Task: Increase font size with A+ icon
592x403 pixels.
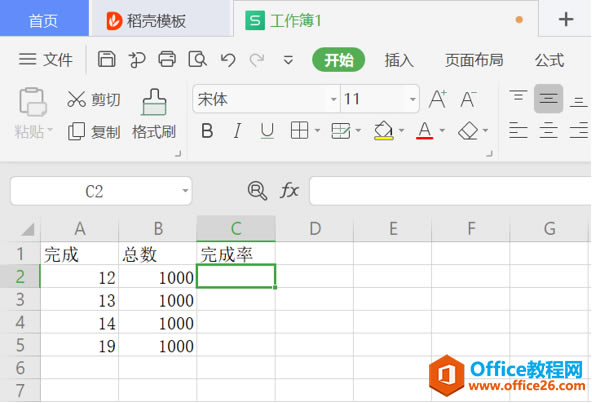Action: tap(438, 99)
